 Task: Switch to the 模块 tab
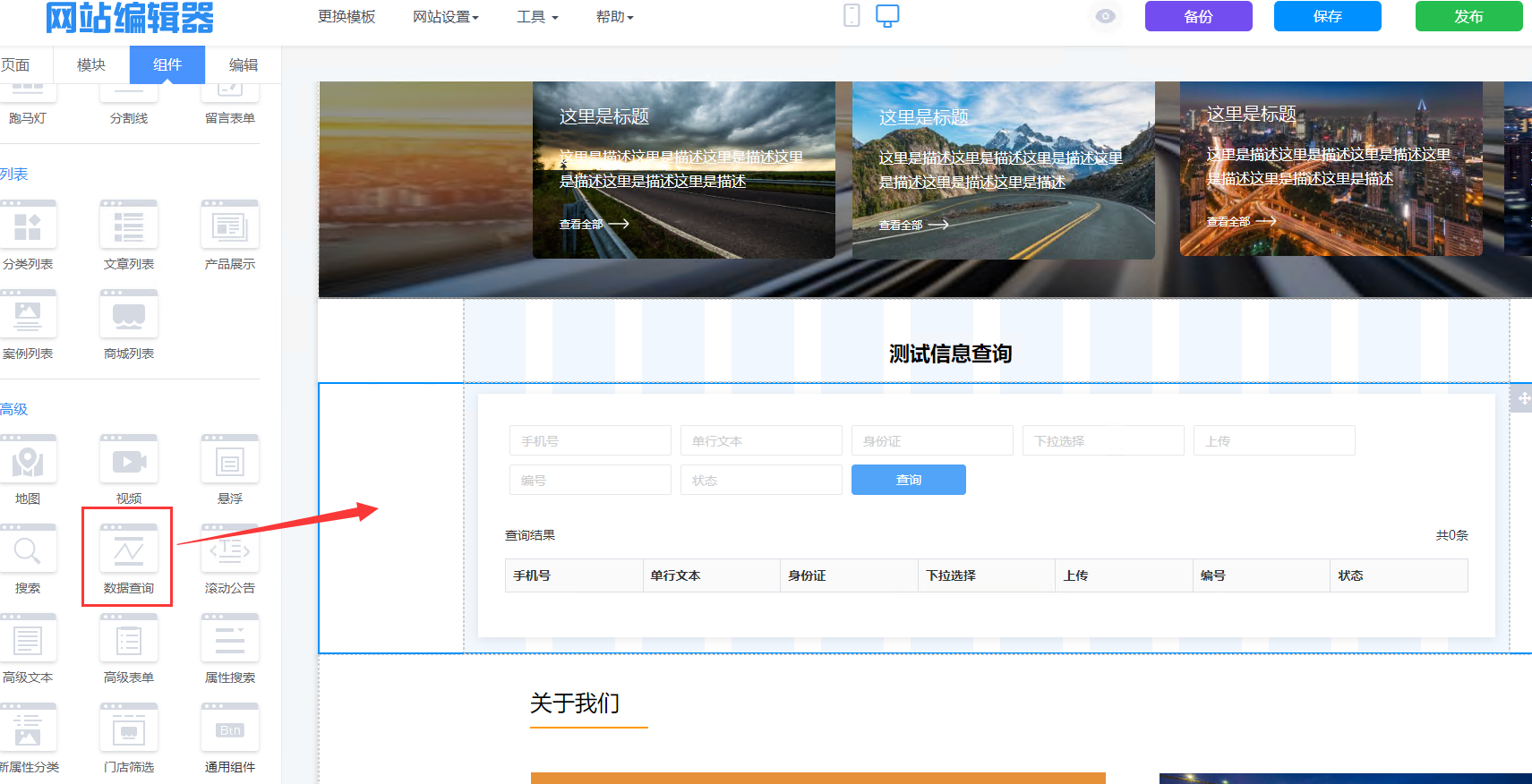pos(91,64)
